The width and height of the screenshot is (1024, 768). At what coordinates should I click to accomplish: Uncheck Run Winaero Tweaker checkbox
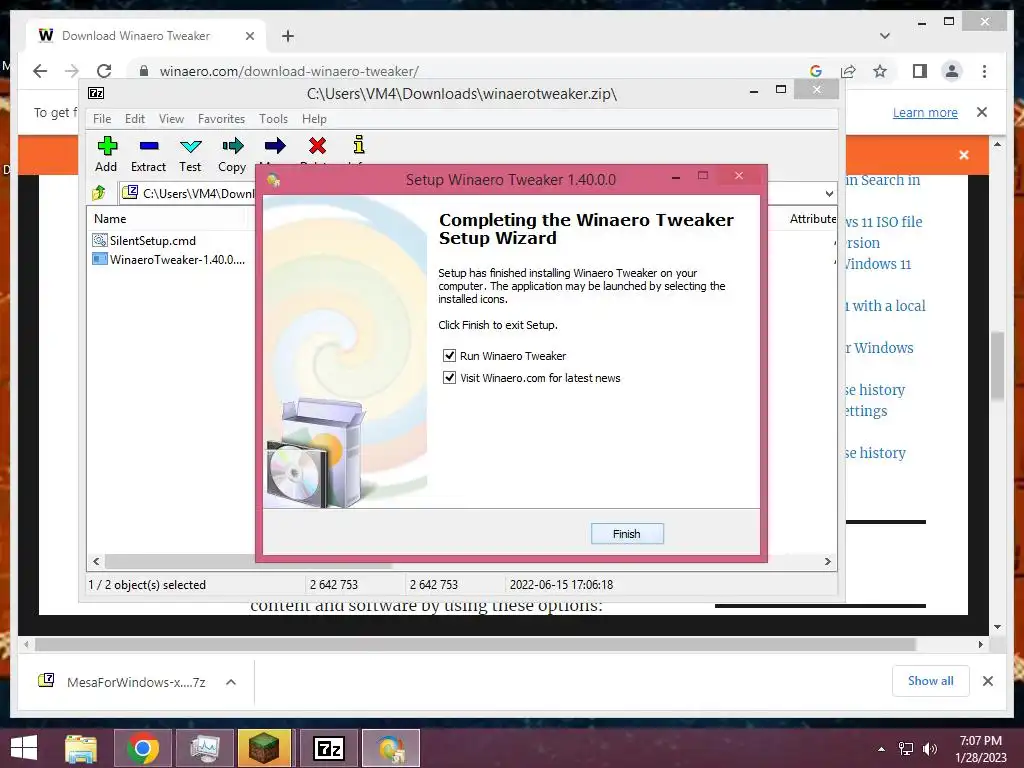449,356
